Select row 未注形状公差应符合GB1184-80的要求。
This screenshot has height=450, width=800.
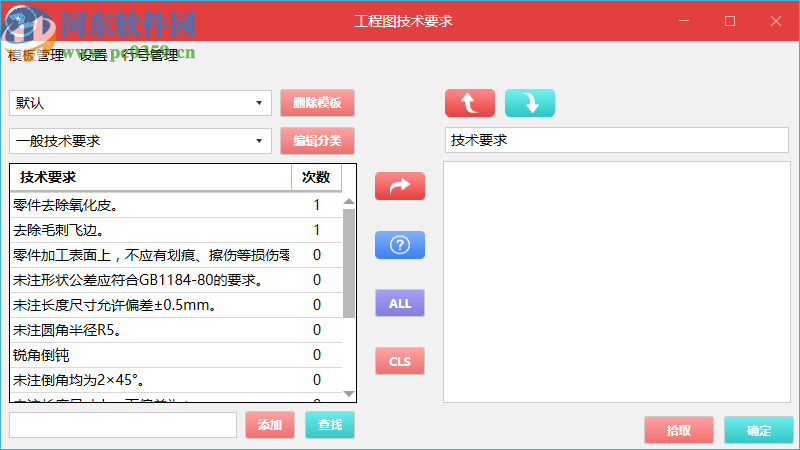click(176, 280)
